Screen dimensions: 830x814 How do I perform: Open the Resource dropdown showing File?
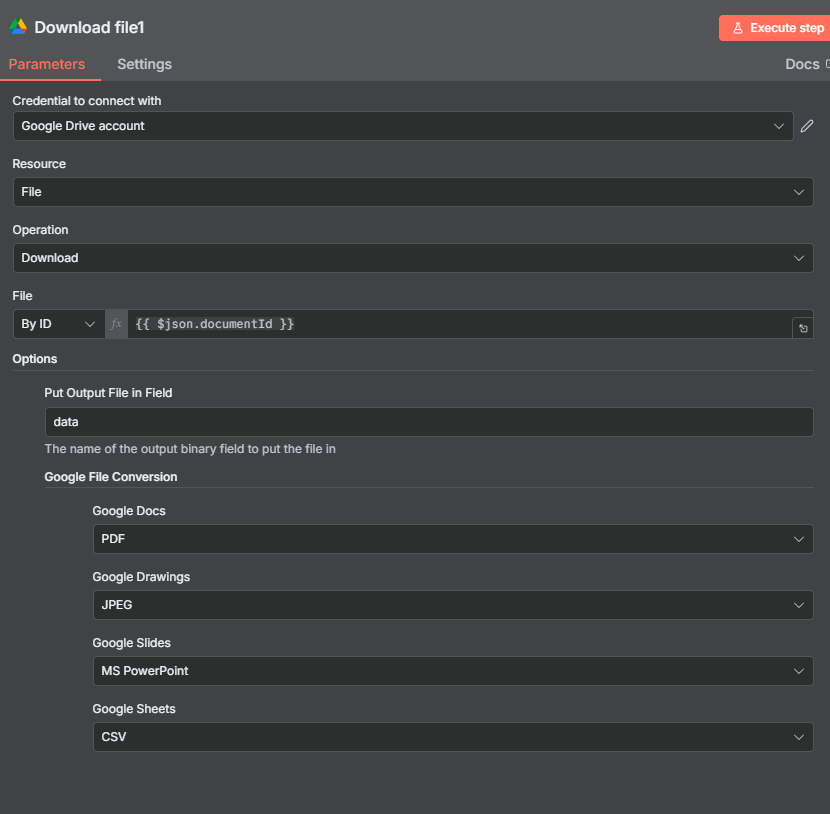413,192
